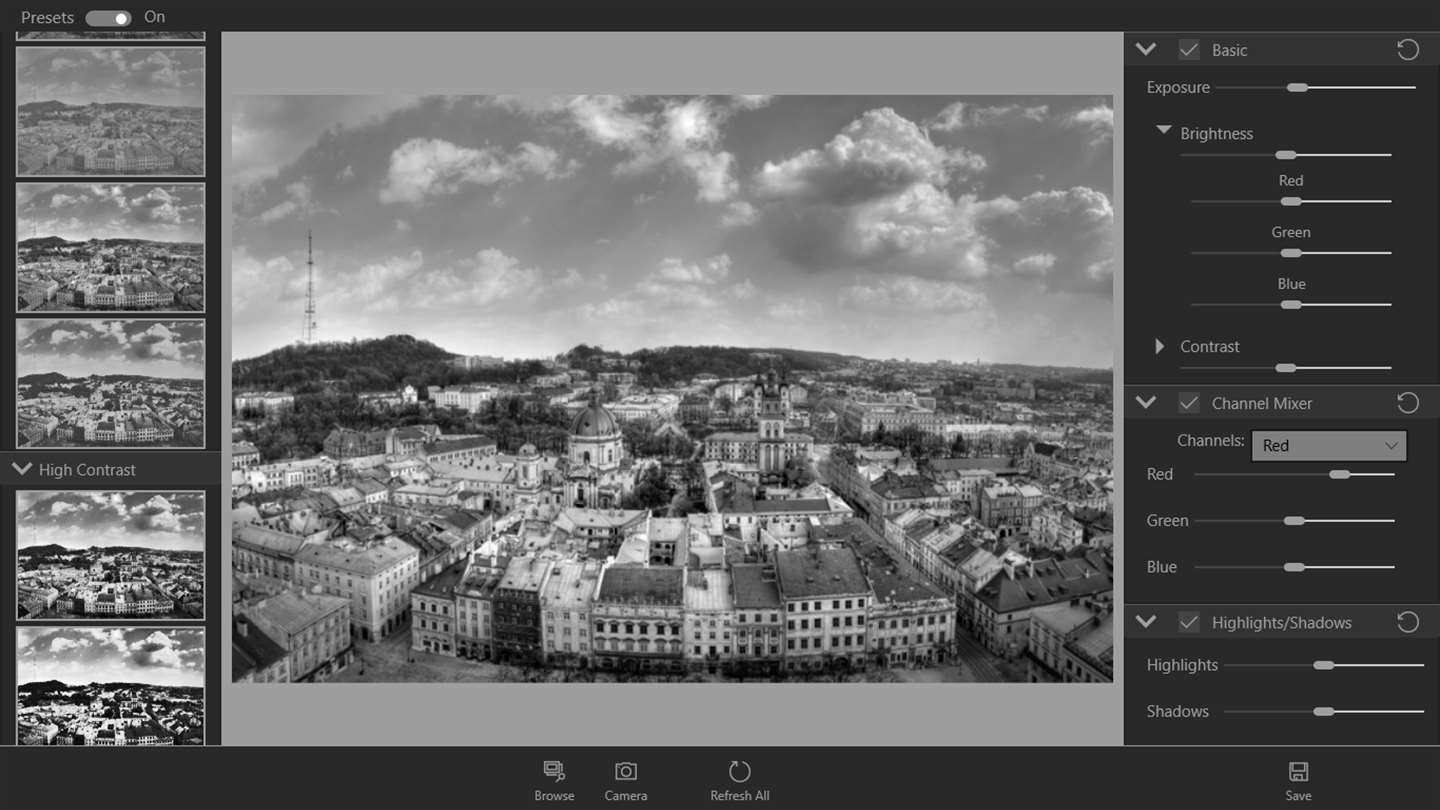Collapse the Channel Mixer section chevron
This screenshot has width=1440, height=810.
(x=1146, y=403)
